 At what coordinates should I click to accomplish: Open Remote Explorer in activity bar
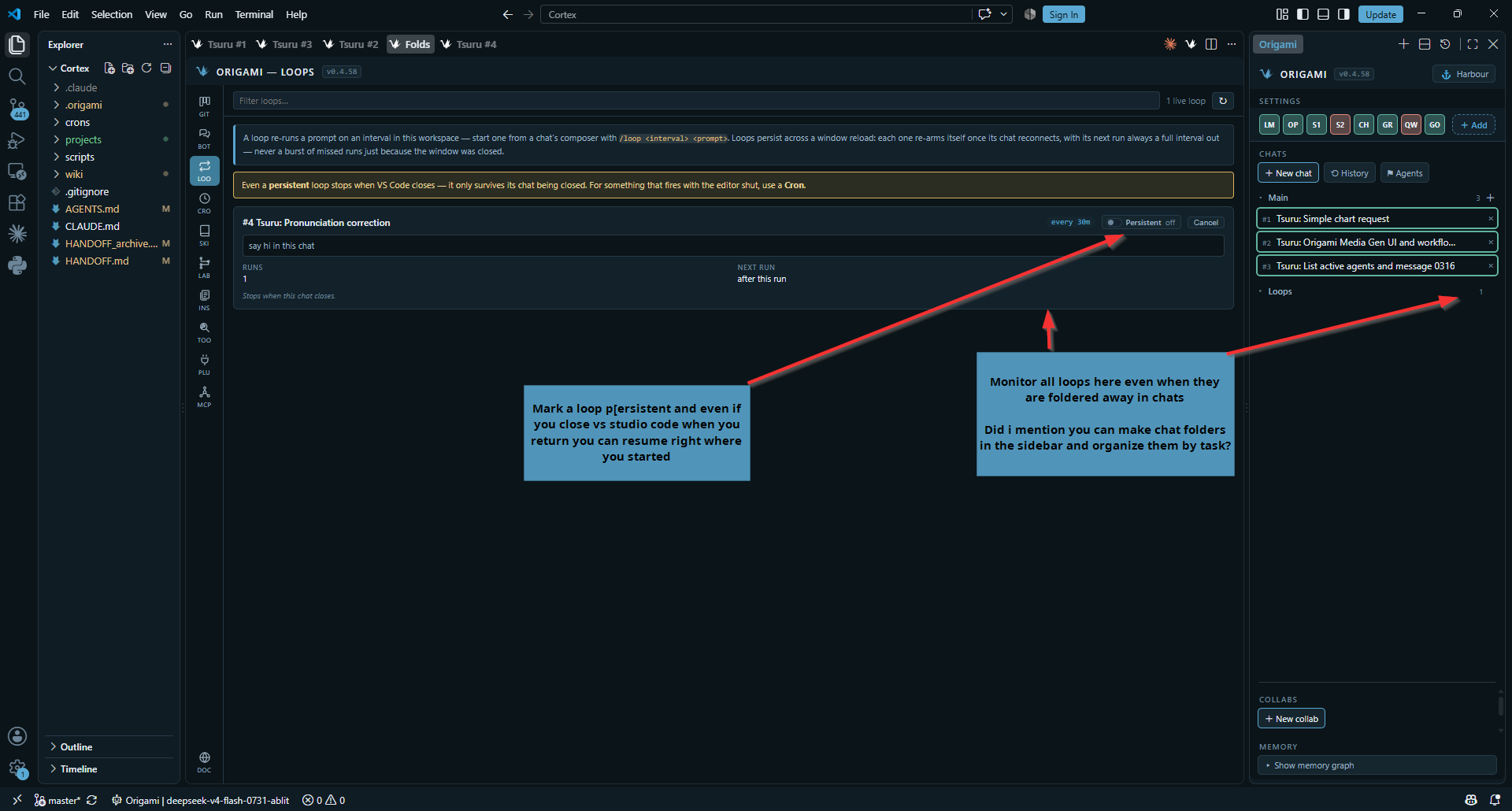click(x=17, y=171)
